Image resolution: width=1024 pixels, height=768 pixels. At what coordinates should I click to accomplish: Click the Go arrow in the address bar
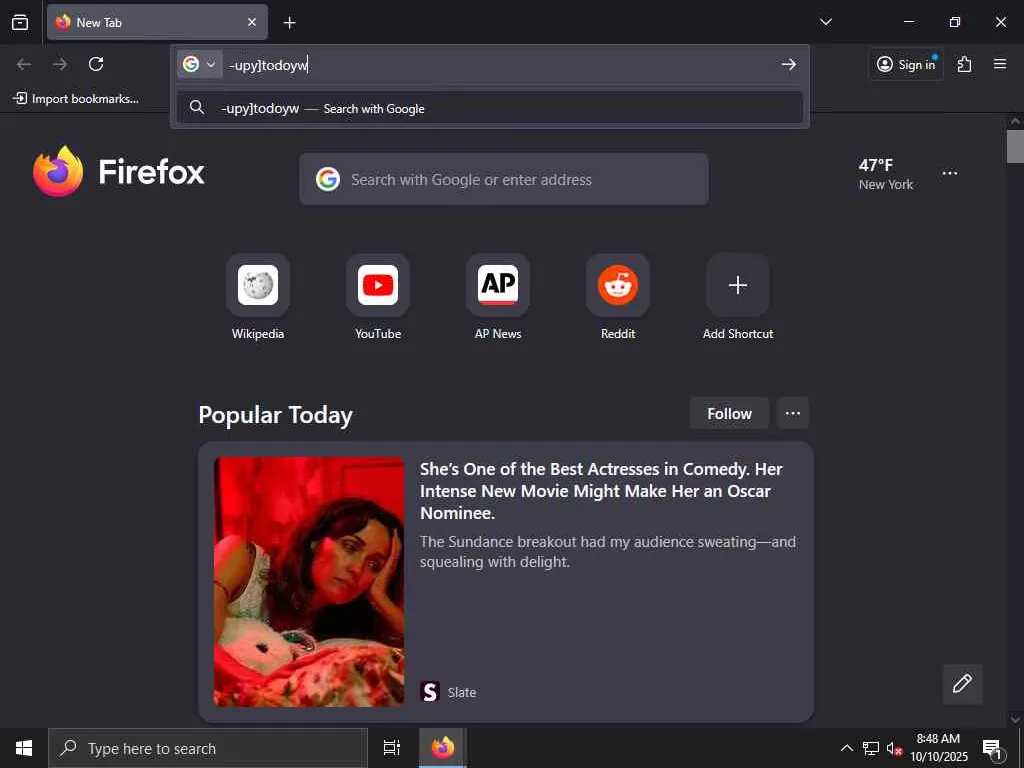[x=789, y=64]
